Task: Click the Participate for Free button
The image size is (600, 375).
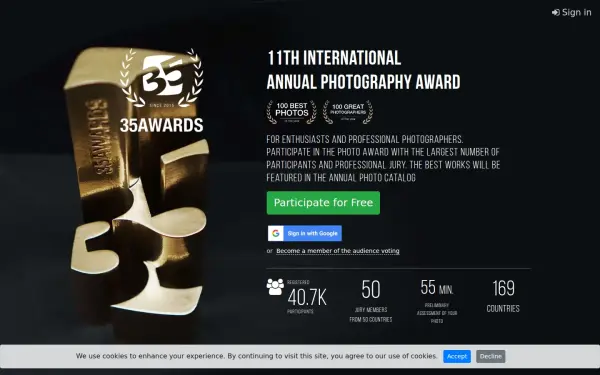Action: click(x=323, y=203)
